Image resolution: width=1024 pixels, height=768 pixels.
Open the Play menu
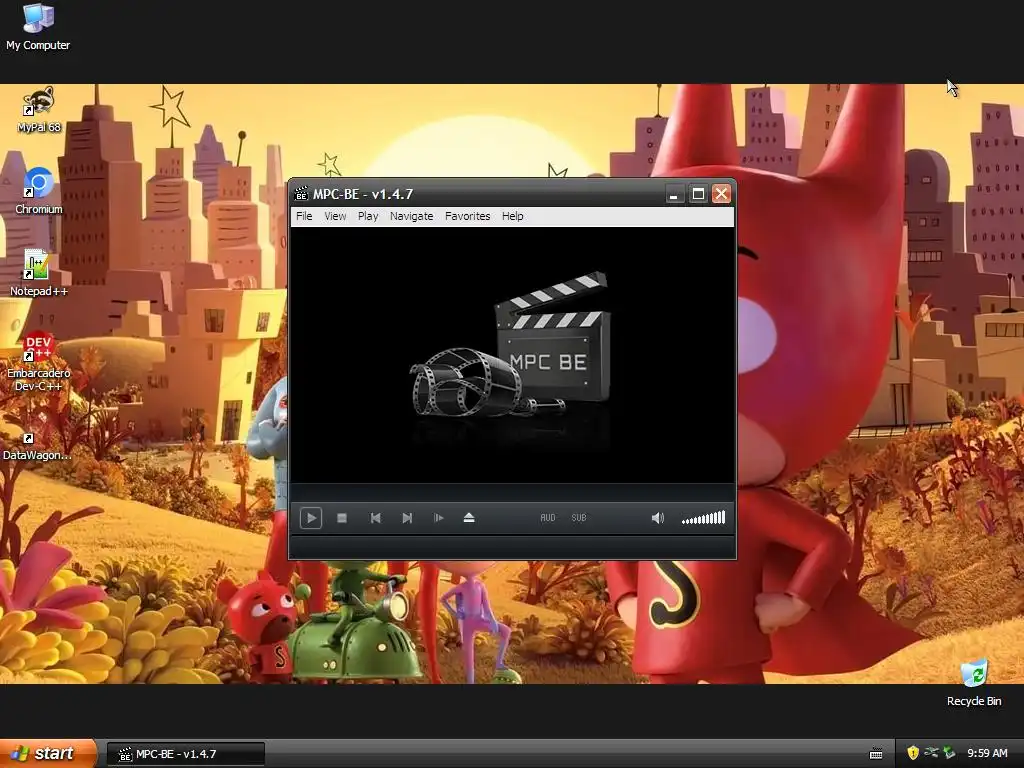tap(368, 216)
